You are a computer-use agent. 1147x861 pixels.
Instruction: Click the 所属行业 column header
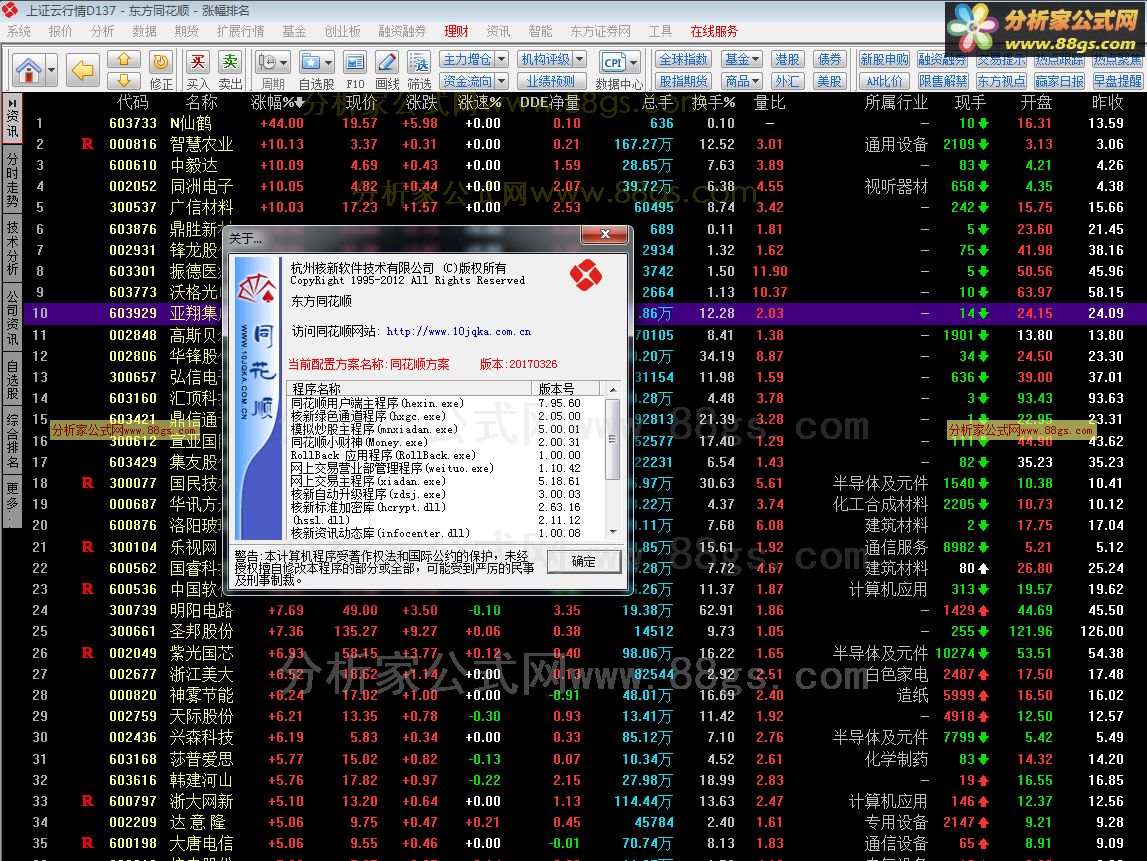click(x=895, y=102)
